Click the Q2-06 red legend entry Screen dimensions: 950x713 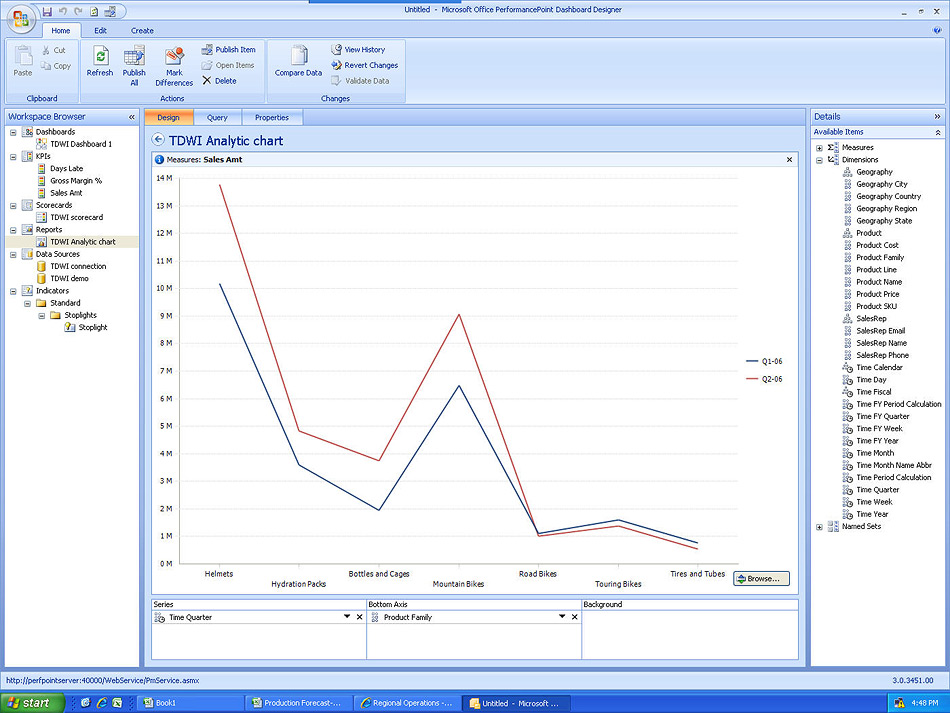tap(764, 379)
